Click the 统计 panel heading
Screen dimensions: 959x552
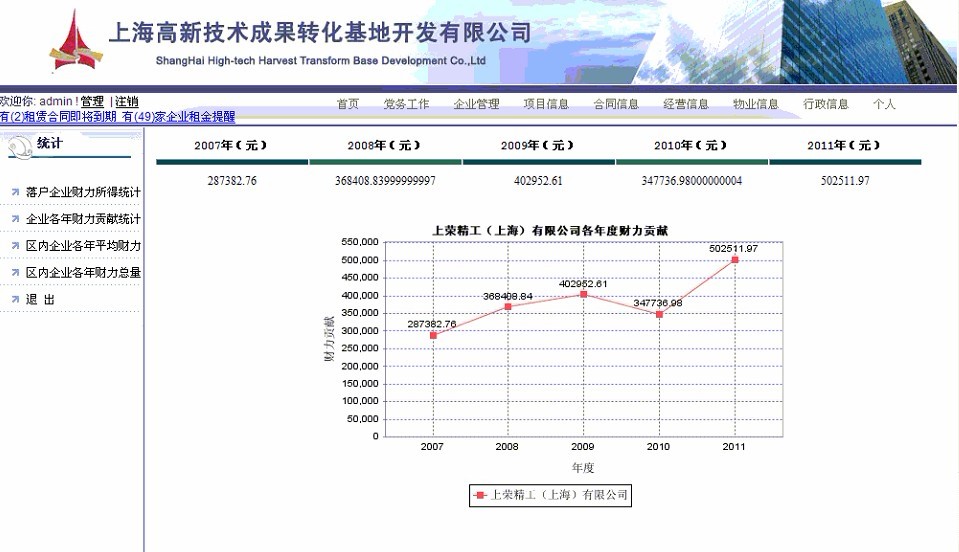(50, 143)
